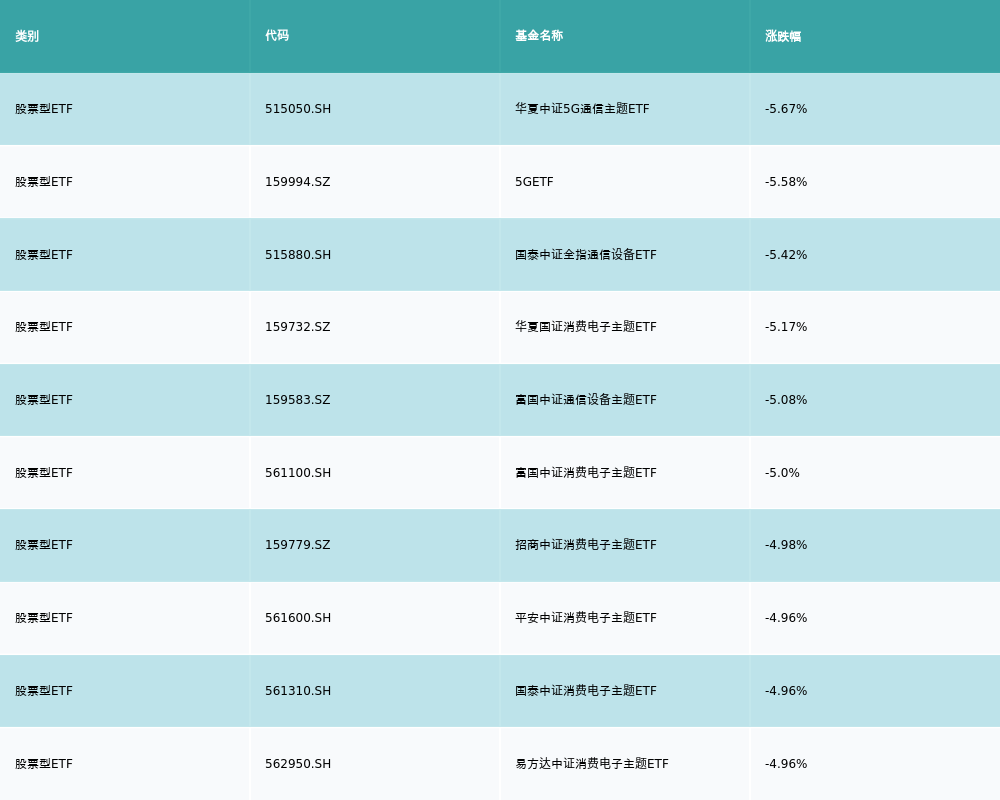Select fund code 561310.SH
Viewport: 1000px width, 800px height.
(x=298, y=691)
